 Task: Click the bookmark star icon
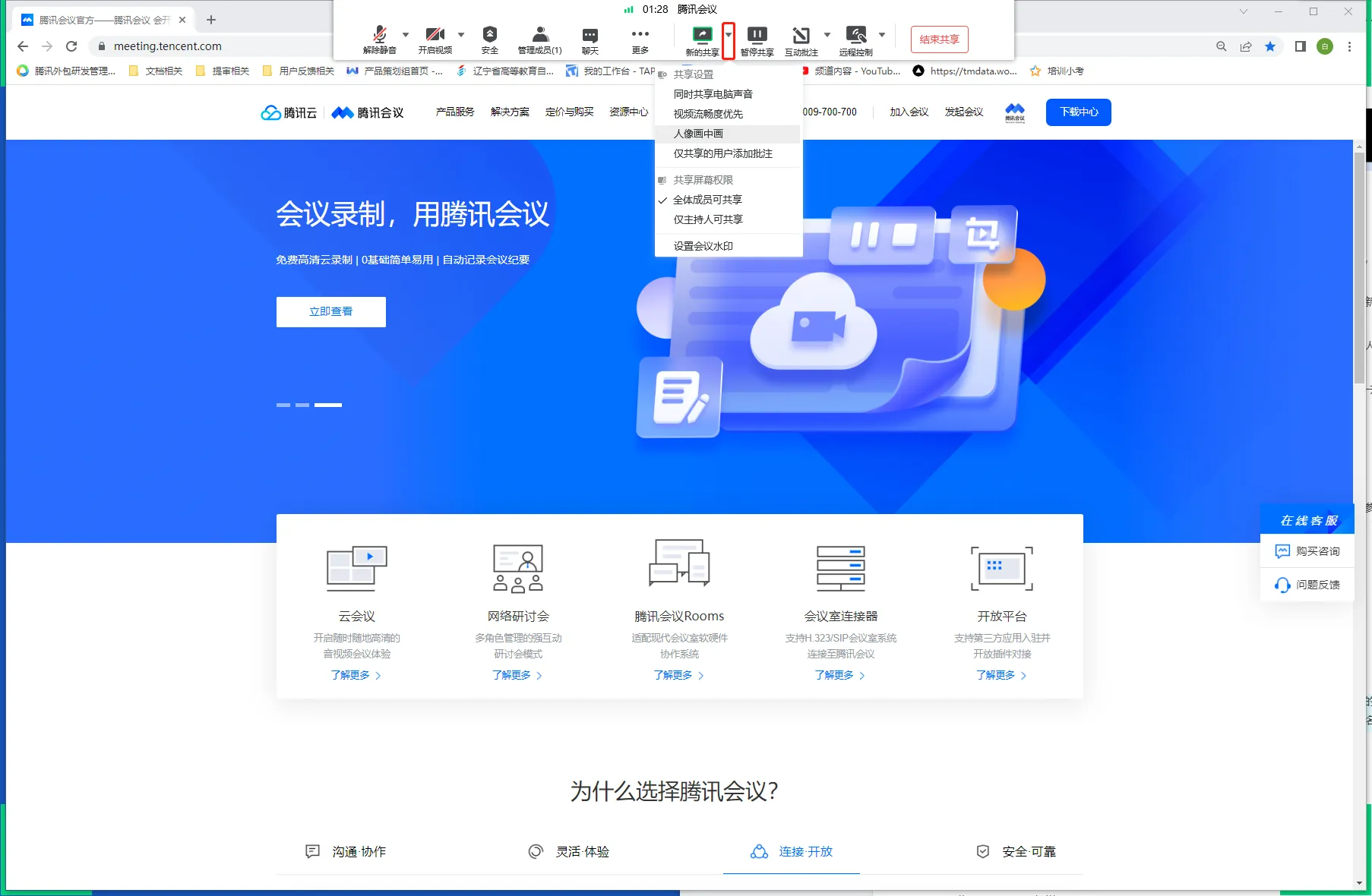[1270, 46]
